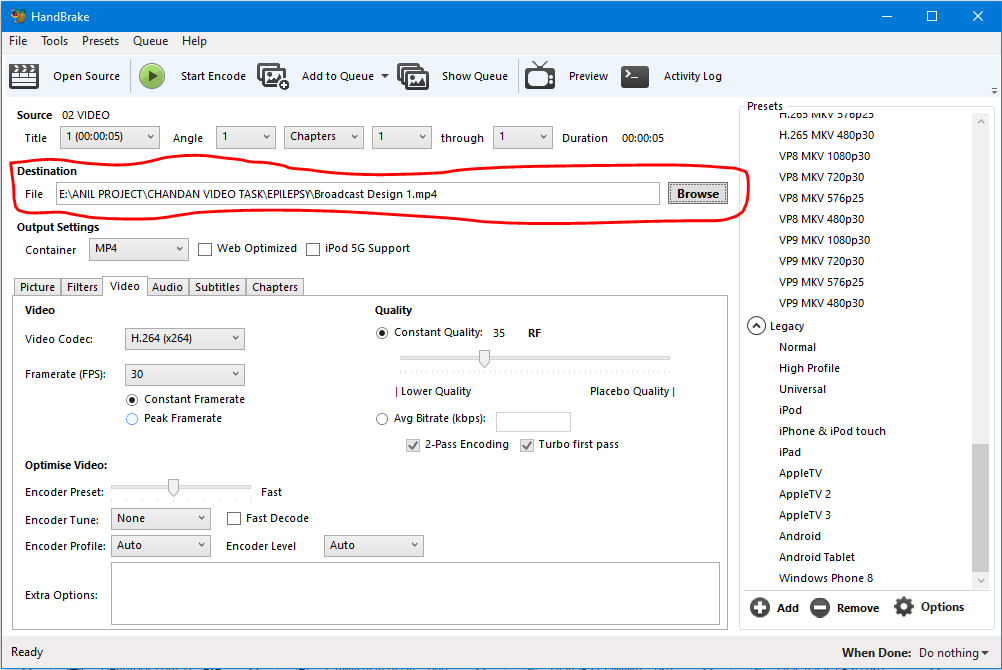Click the Activity Log label
Image resolution: width=1002 pixels, height=670 pixels.
pyautogui.click(x=693, y=76)
